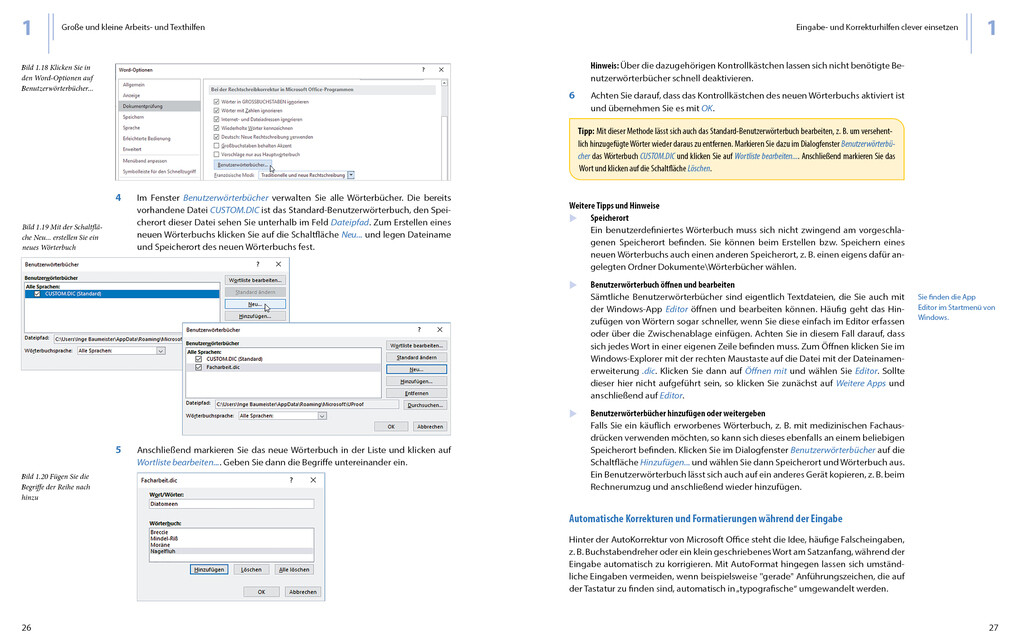Open the Französische Modi dropdown
The width and height of the screenshot is (1020, 644).
coord(351,175)
